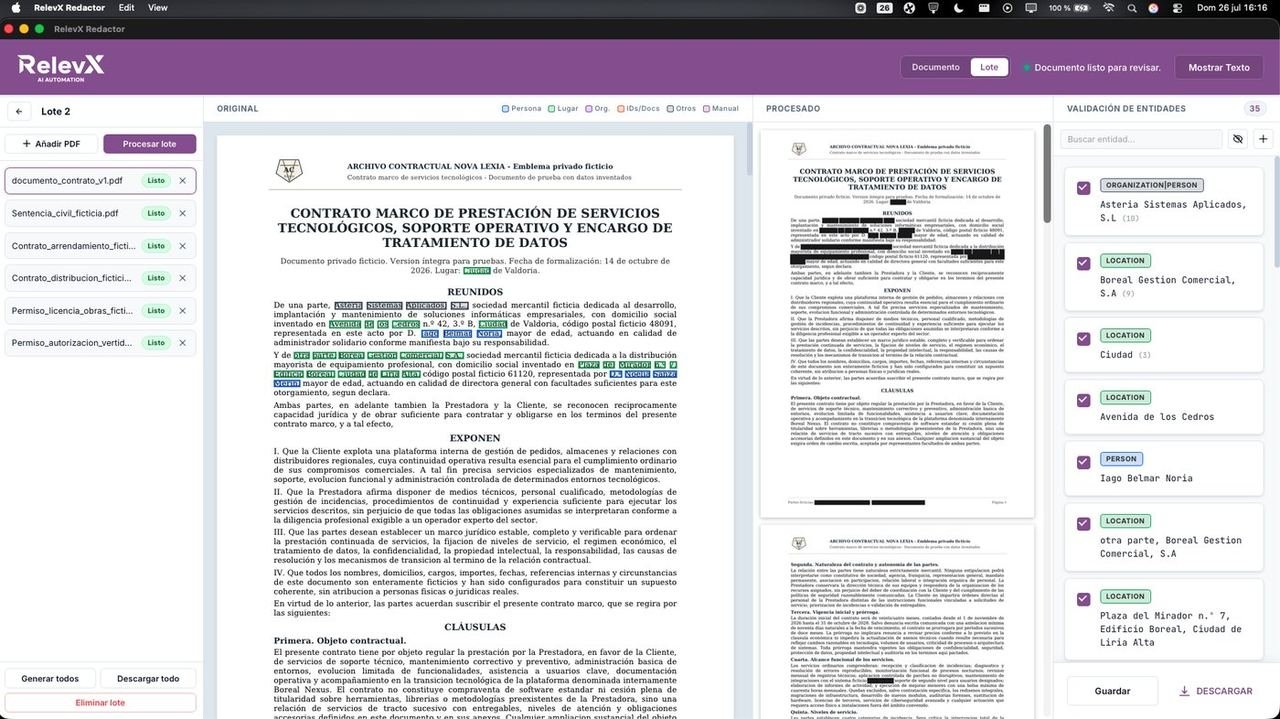Click Procesar lote button
The height and width of the screenshot is (719, 1280).
tap(149, 144)
